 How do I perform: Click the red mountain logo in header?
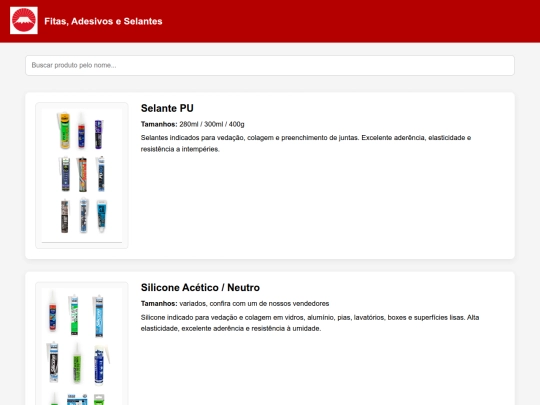24,21
